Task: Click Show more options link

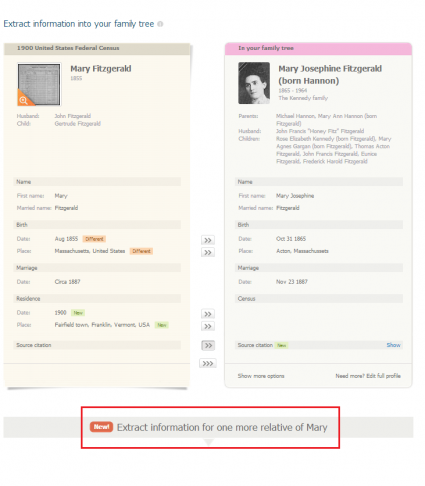Action: click(261, 376)
